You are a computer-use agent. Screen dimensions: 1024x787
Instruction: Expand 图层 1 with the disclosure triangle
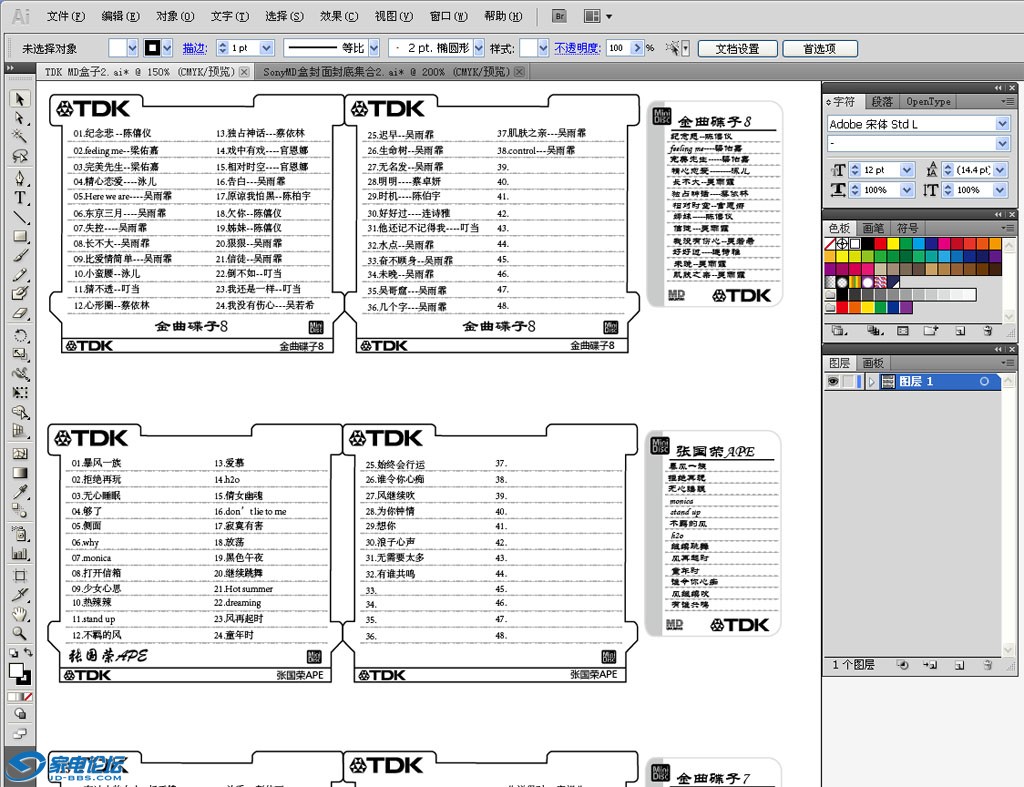871,382
